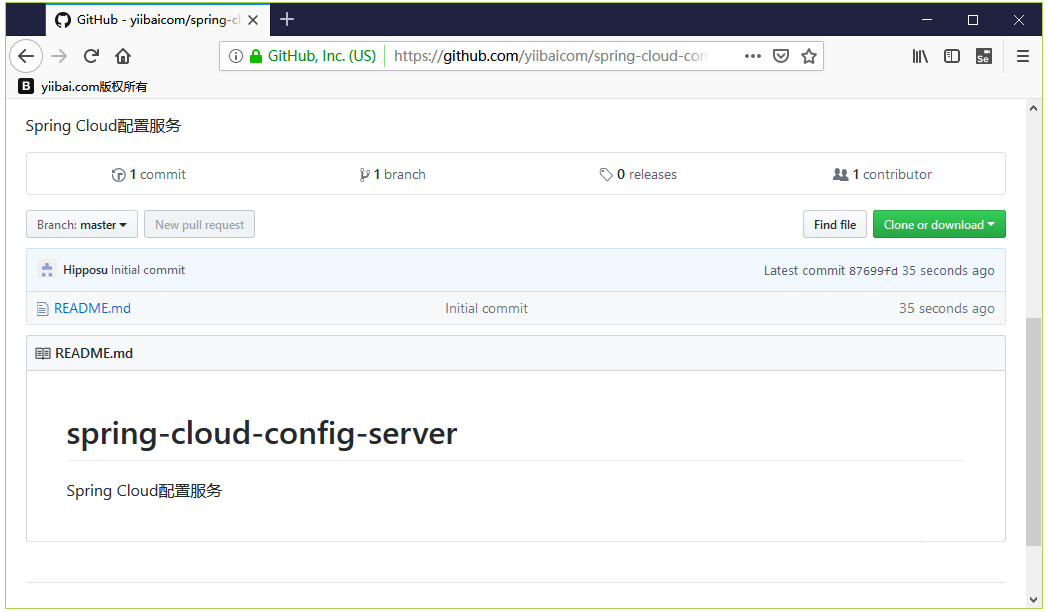
Task: Go back to the previous page
Action: coord(26,56)
